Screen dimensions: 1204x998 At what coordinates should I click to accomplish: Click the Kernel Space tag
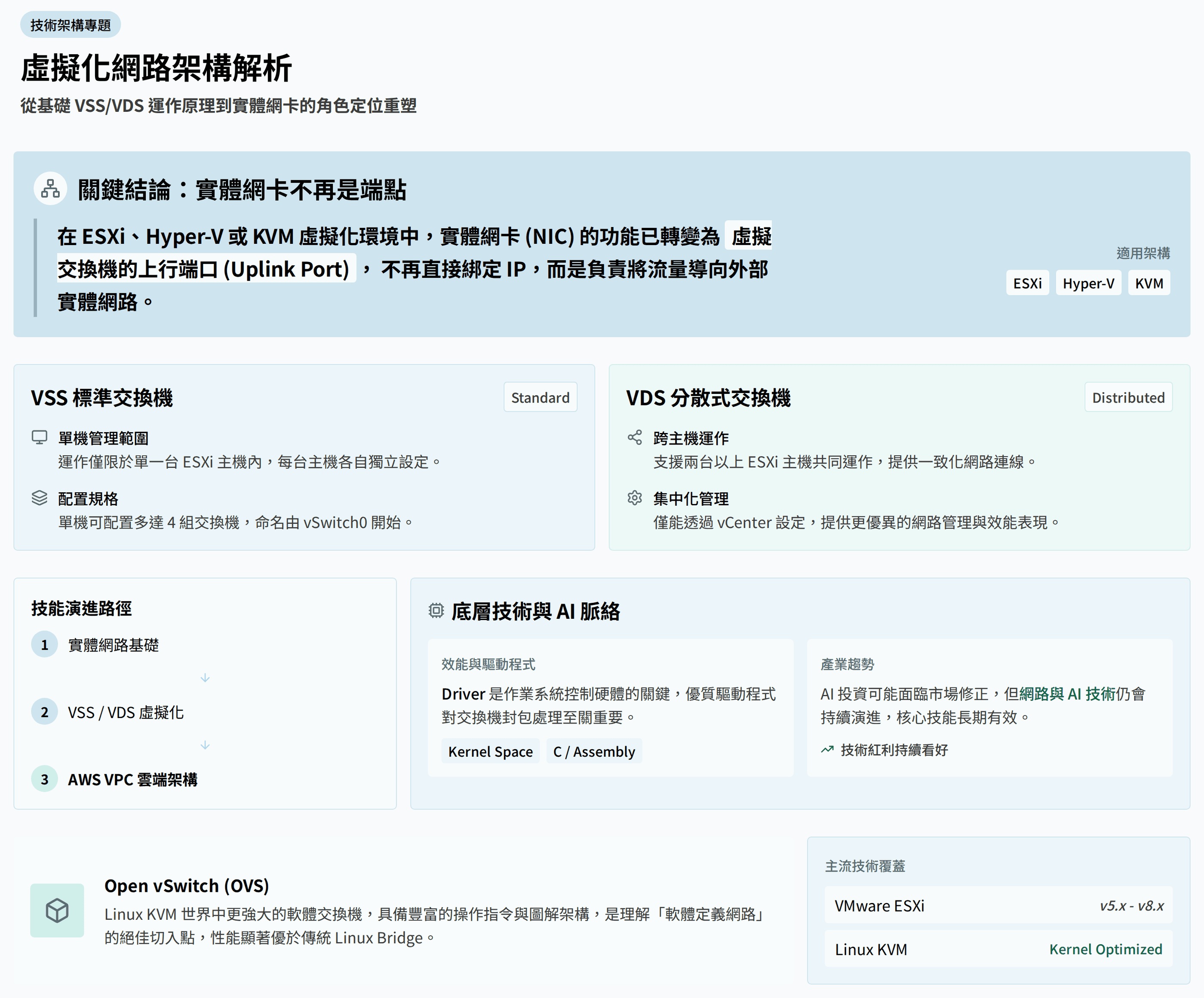tap(490, 752)
